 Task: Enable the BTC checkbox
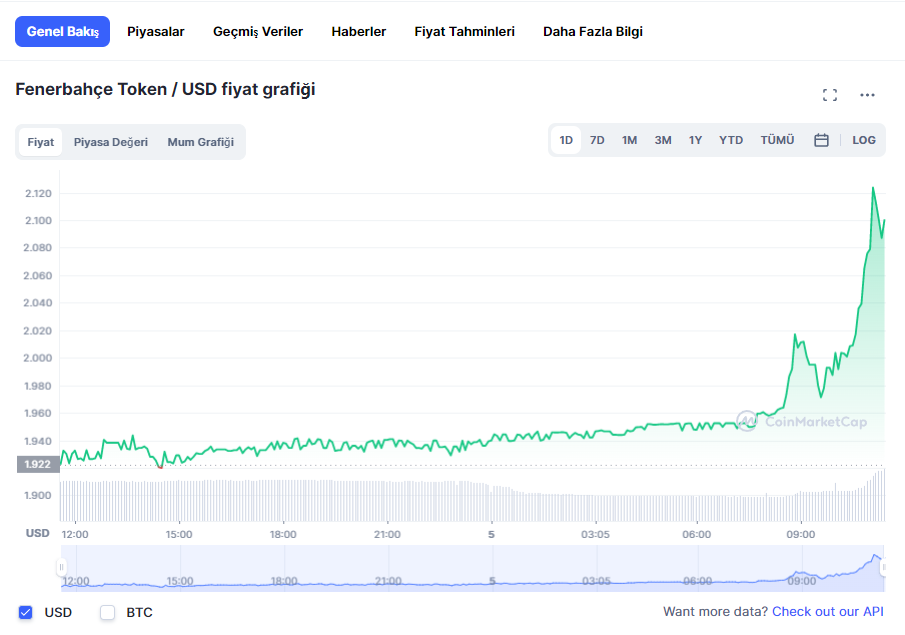click(x=108, y=612)
